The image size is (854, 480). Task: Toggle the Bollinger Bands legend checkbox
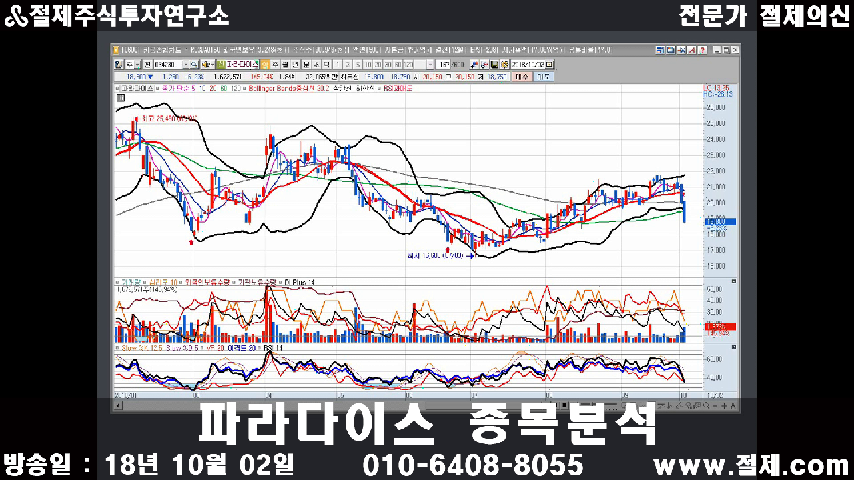click(x=244, y=88)
